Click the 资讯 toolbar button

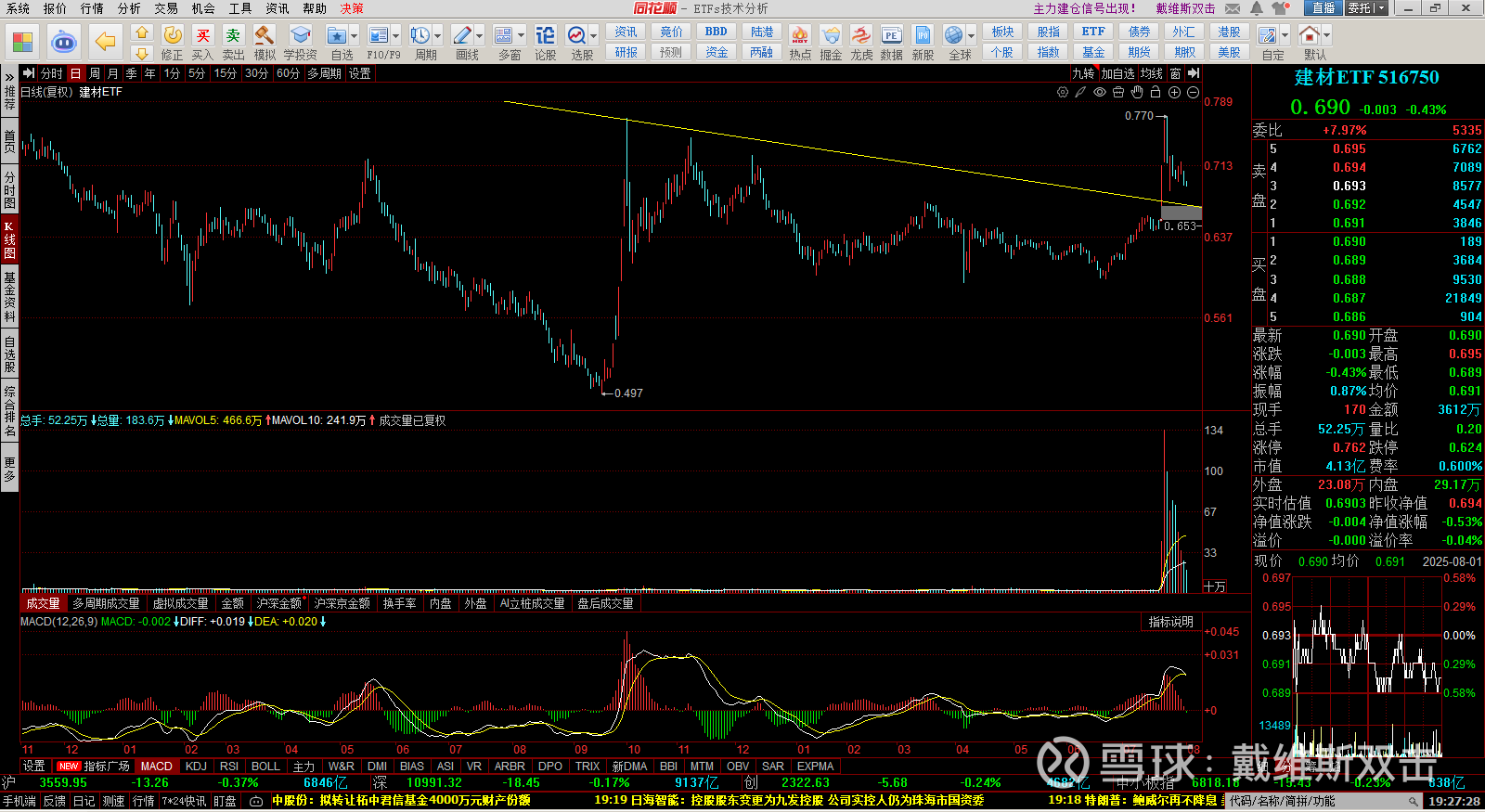point(626,32)
